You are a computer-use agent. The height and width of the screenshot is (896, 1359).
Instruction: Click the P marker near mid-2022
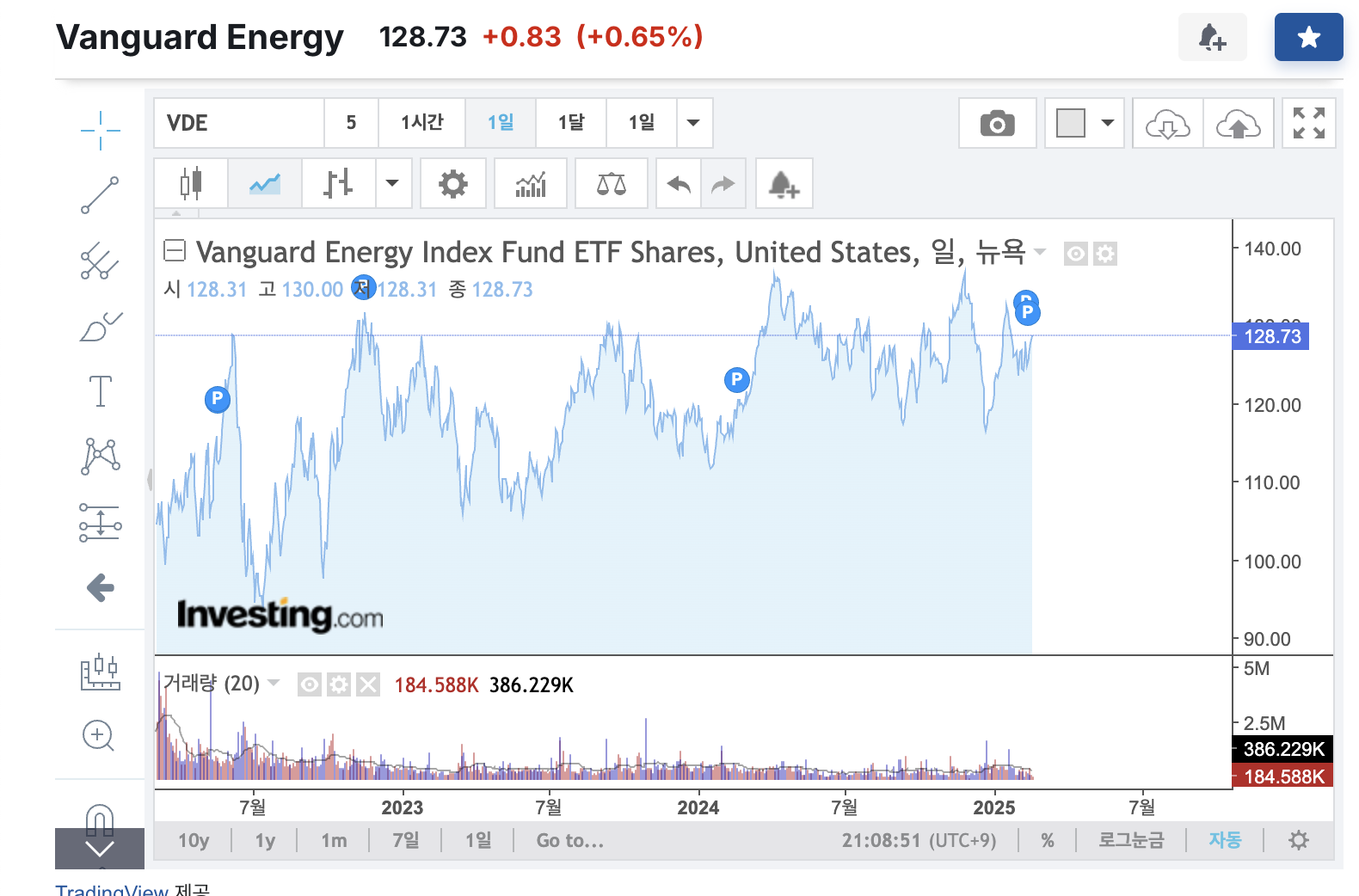click(217, 399)
